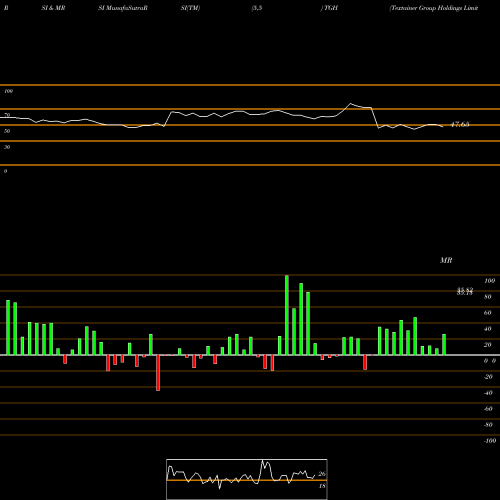Screen dimensions: 500x500
Task: Select the 70 level label on RSI axis
Action: click(x=7, y=115)
